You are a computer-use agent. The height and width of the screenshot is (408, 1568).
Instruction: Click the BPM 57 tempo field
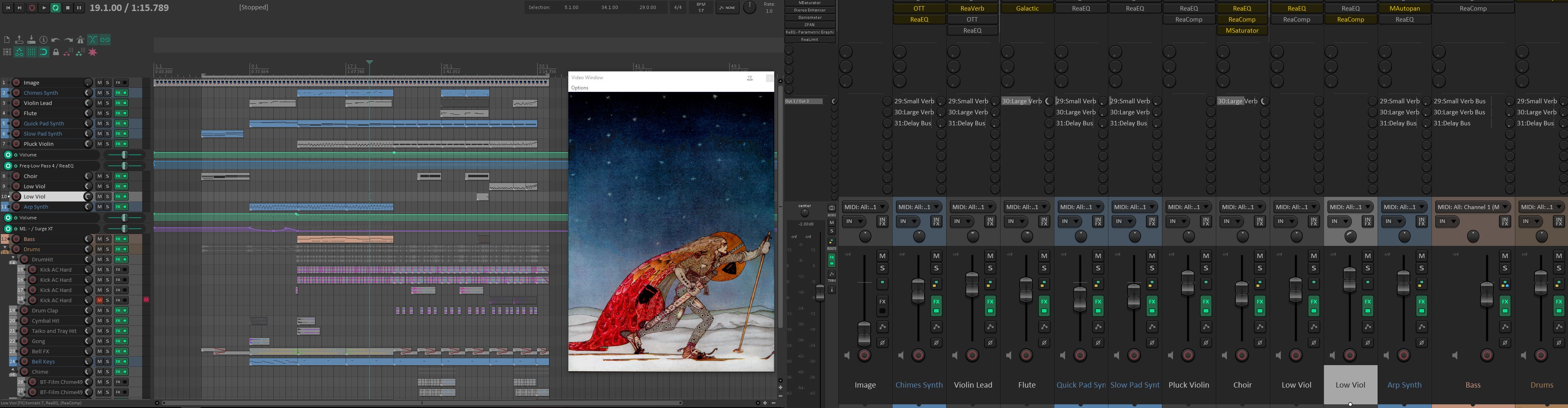(x=701, y=8)
